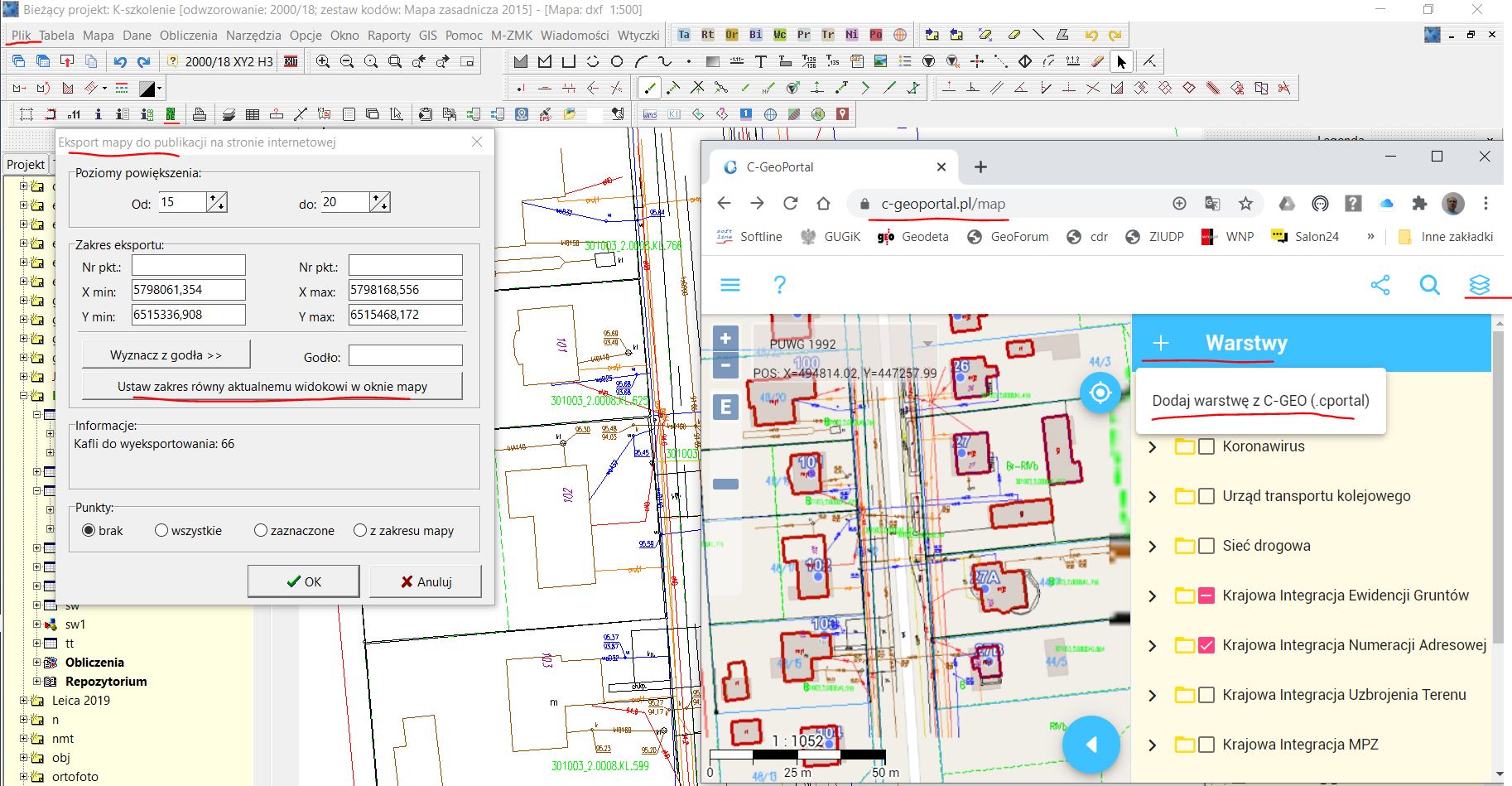The width and height of the screenshot is (1512, 786).
Task: Expand the Obliczenia tree node
Action: pyautogui.click(x=36, y=662)
